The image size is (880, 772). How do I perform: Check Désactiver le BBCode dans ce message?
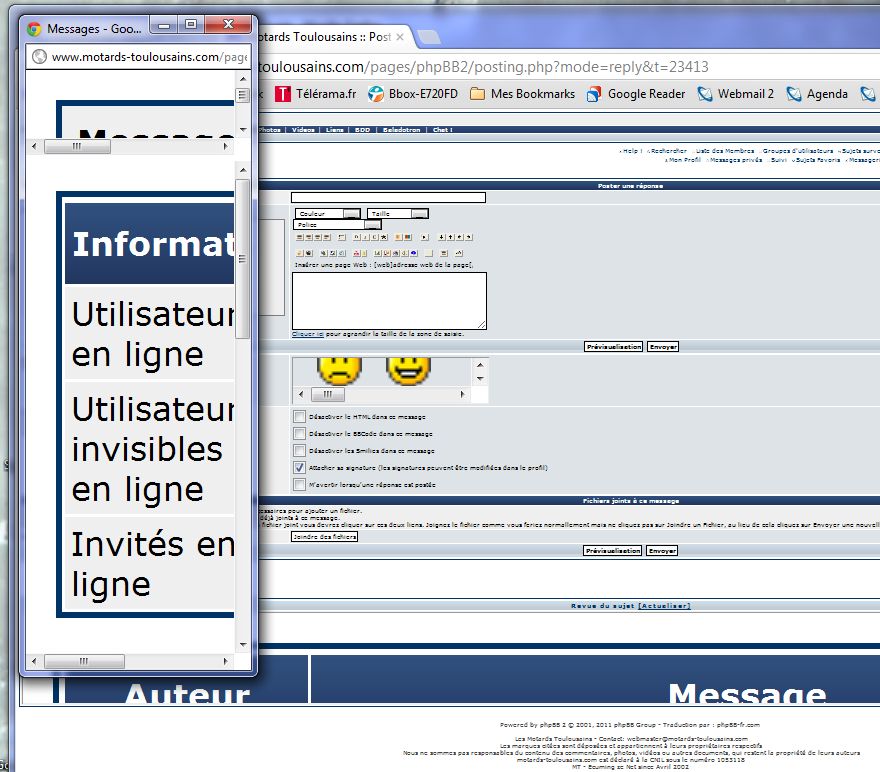pyautogui.click(x=299, y=434)
